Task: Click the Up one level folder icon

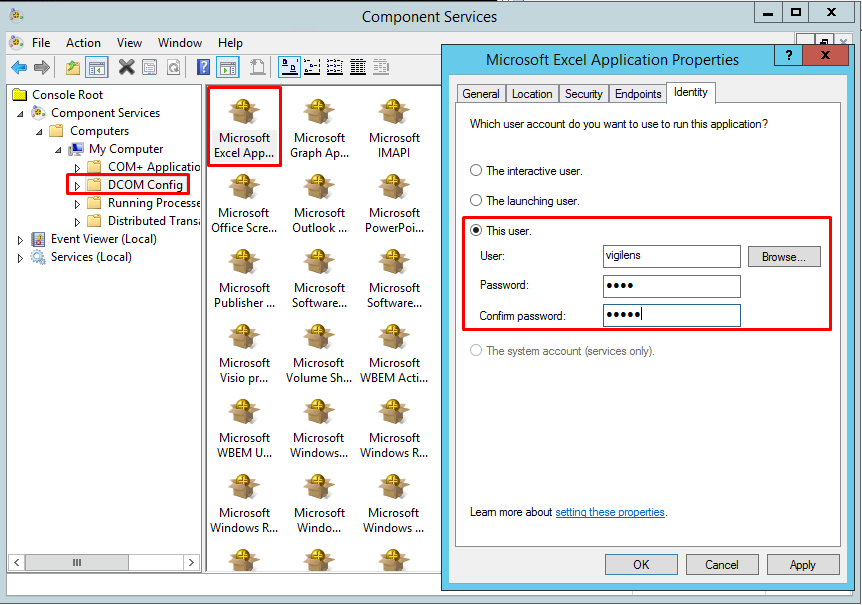Action: [73, 68]
